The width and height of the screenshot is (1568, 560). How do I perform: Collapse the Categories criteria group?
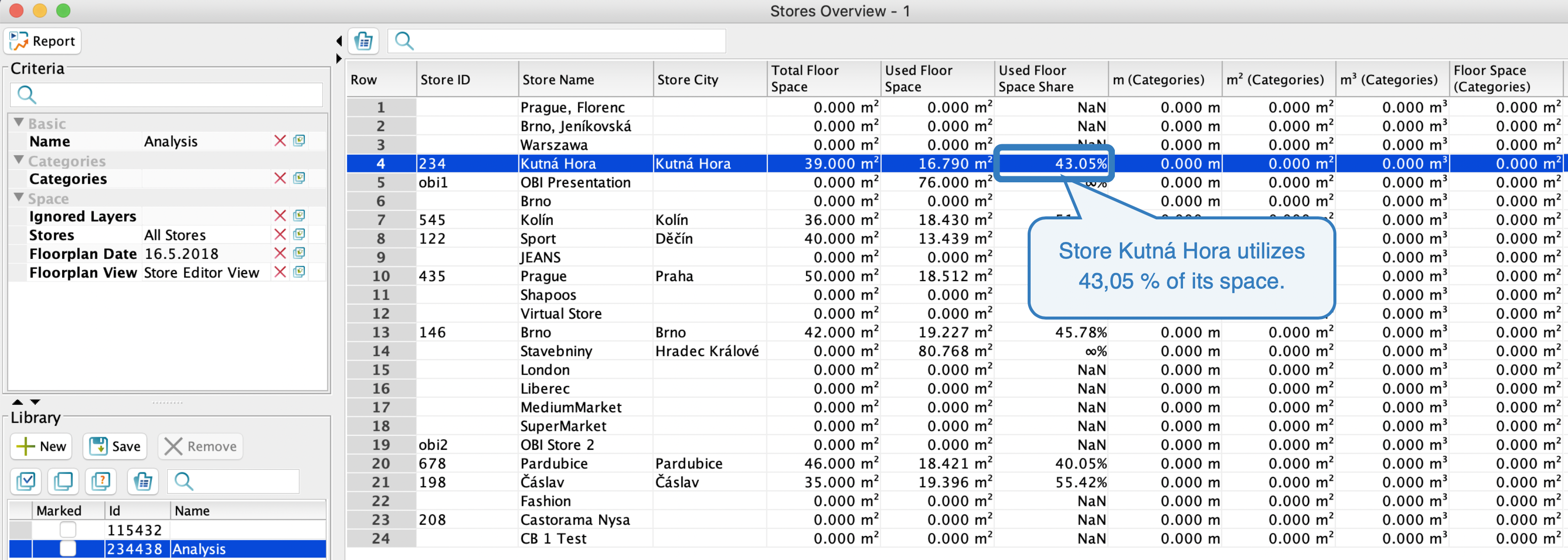point(19,160)
